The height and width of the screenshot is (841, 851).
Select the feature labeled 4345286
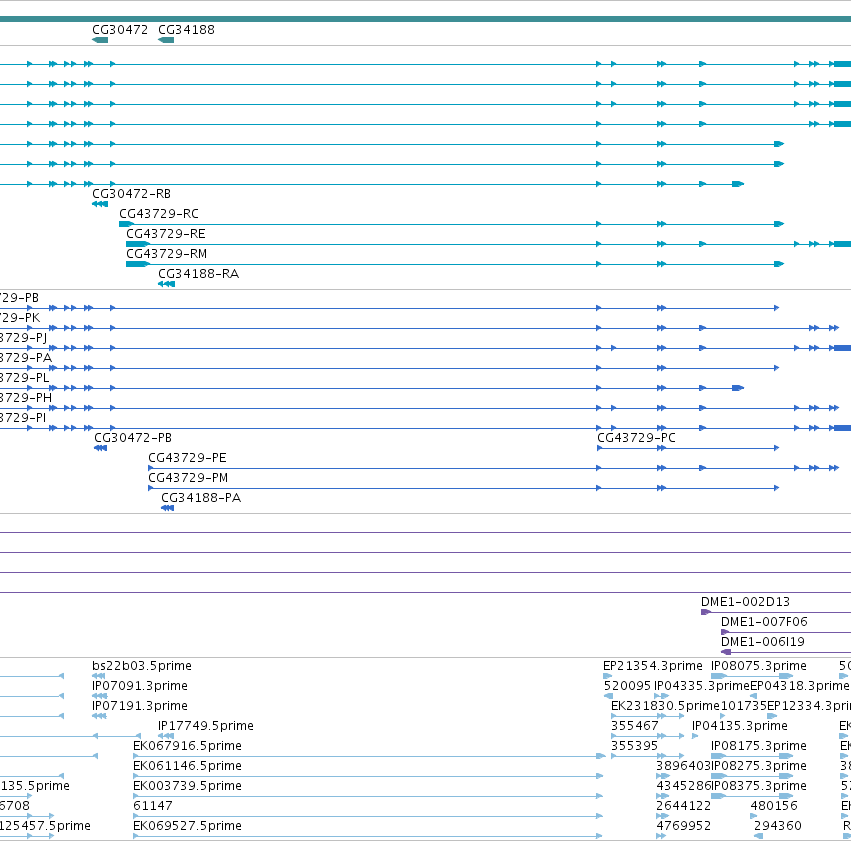(683, 786)
